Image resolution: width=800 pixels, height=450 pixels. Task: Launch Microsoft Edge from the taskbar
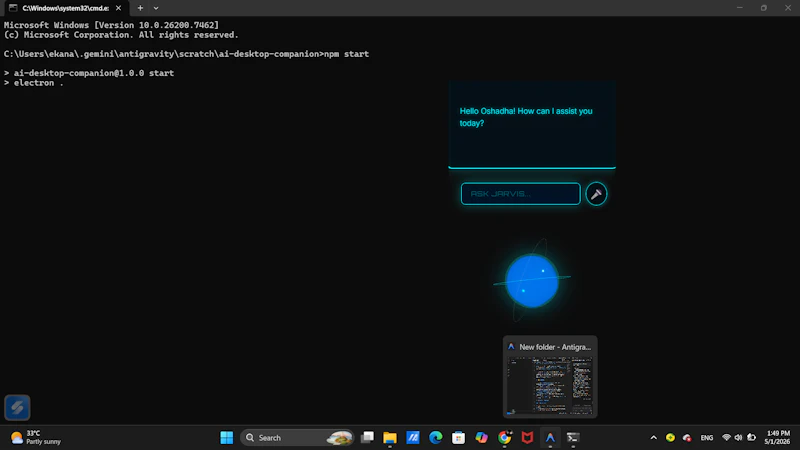click(436, 437)
